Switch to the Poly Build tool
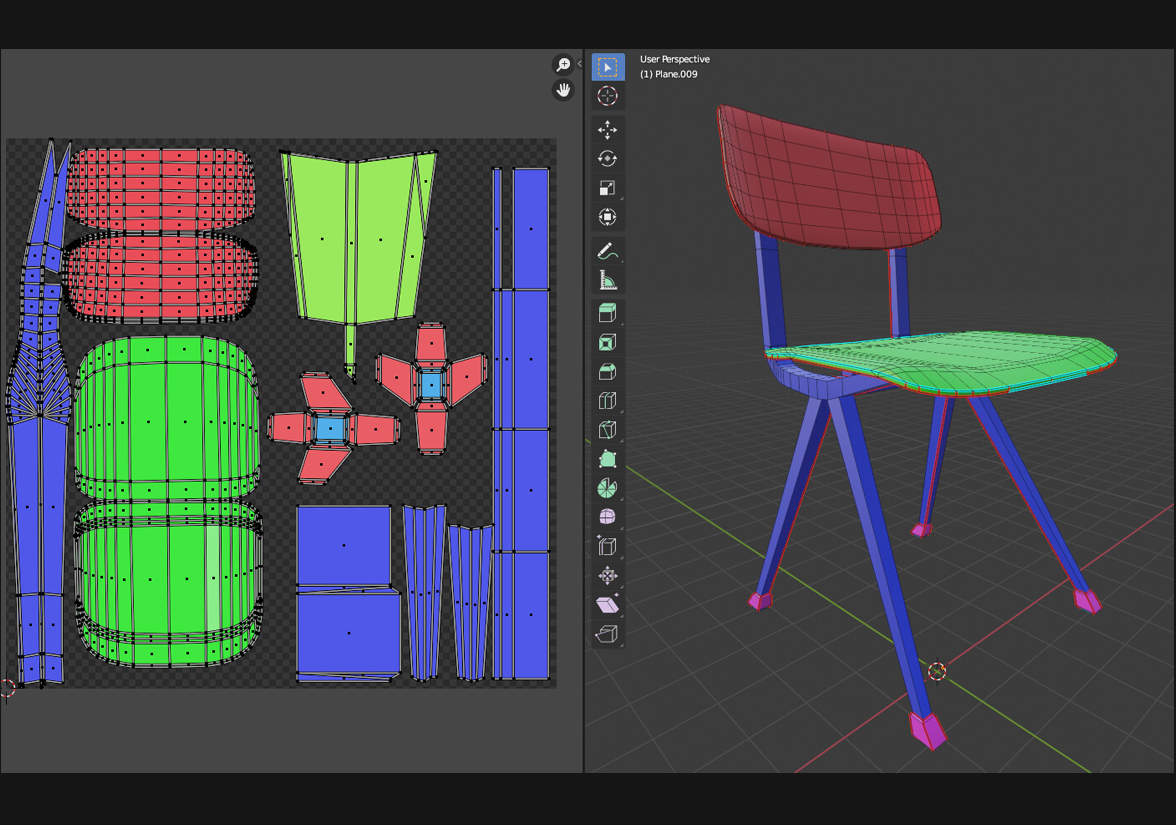 pos(607,459)
